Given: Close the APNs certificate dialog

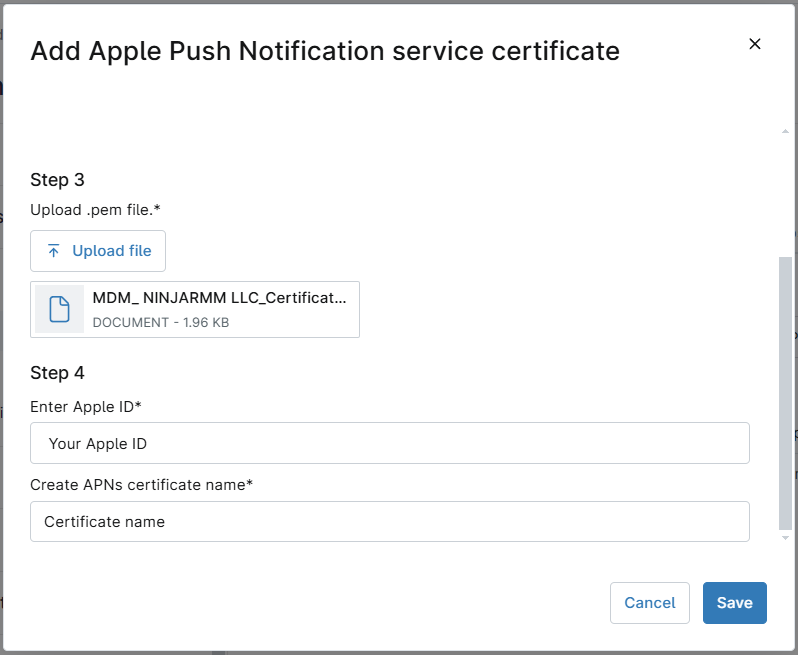Looking at the screenshot, I should coord(755,43).
